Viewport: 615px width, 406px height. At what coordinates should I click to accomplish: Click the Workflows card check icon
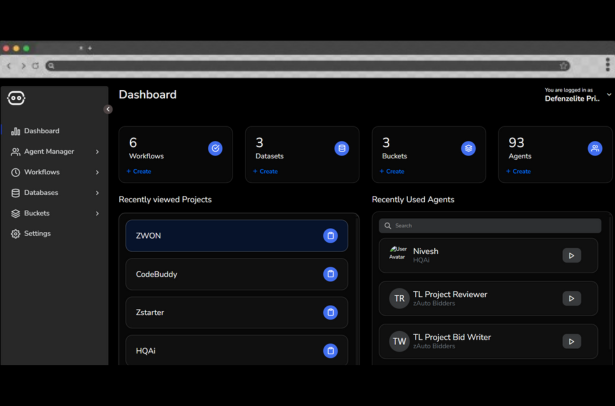pos(215,148)
